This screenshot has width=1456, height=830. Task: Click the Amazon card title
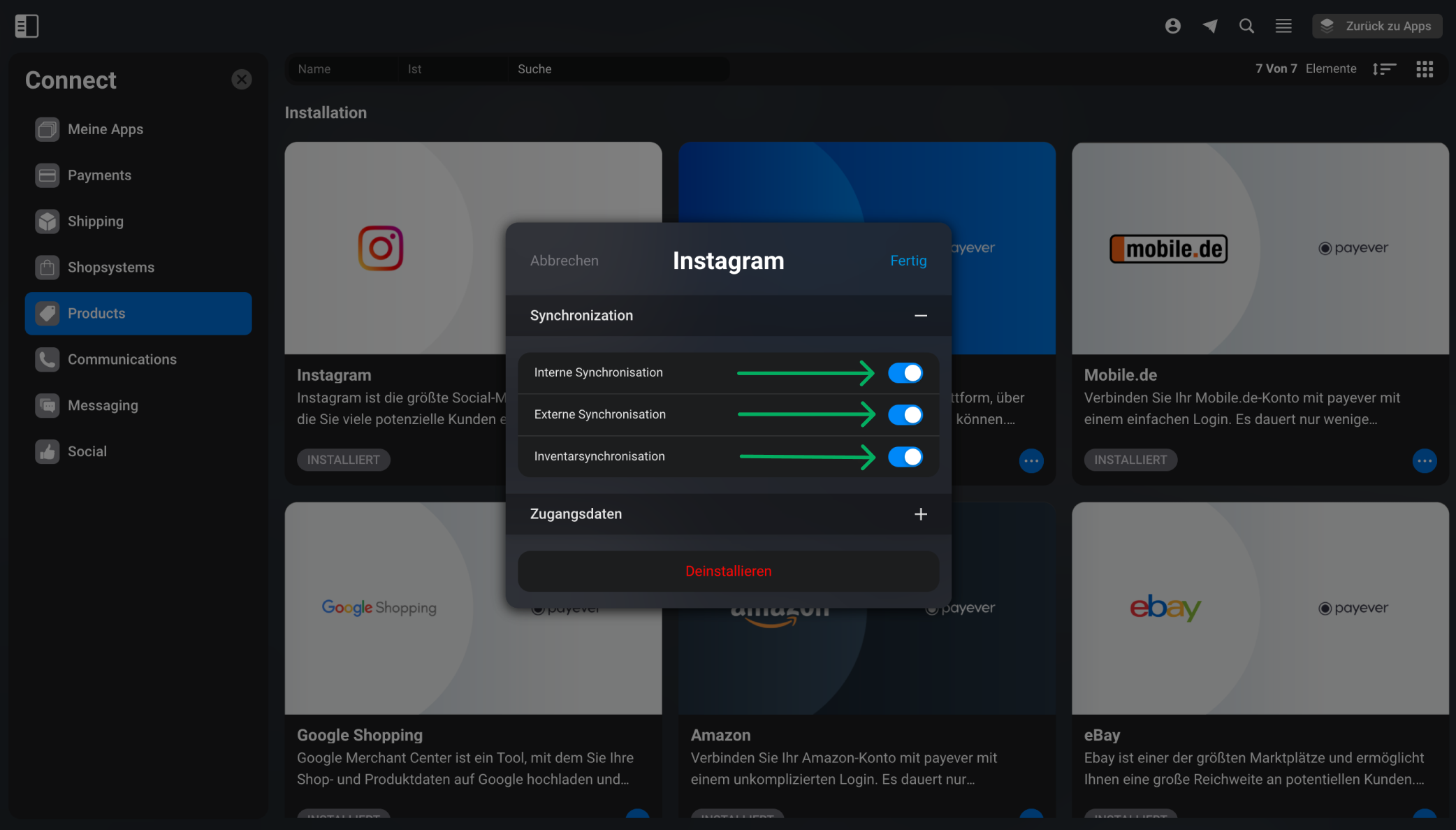pyautogui.click(x=720, y=735)
